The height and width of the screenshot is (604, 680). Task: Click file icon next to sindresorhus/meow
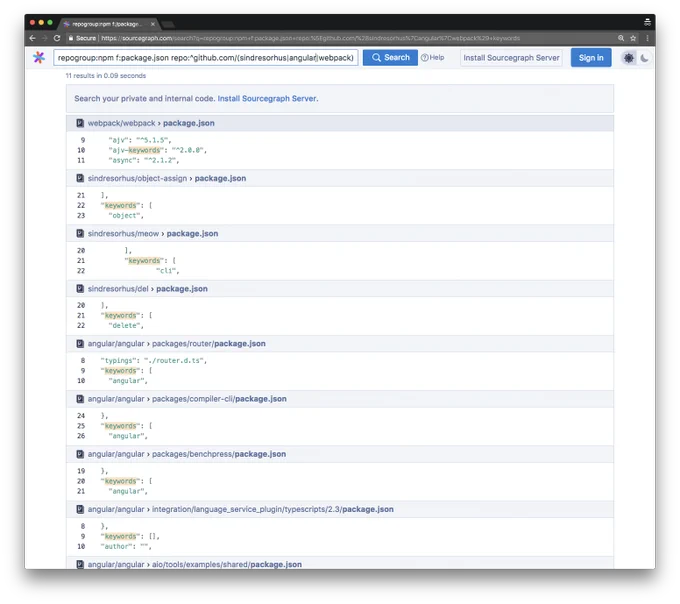[x=80, y=233]
